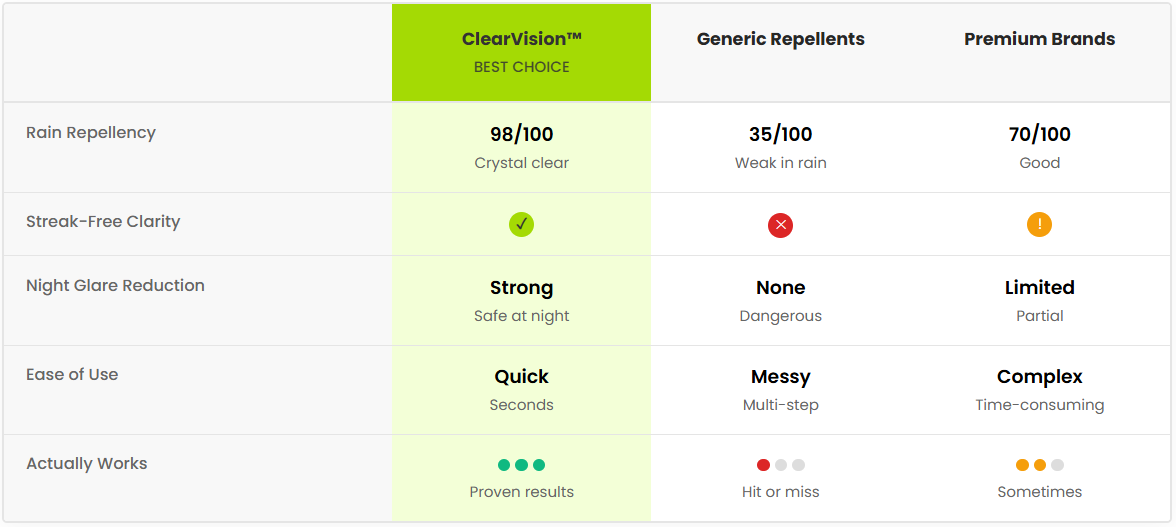The image size is (1176, 527).
Task: Select the Generic Repellents column header
Action: coord(780,39)
